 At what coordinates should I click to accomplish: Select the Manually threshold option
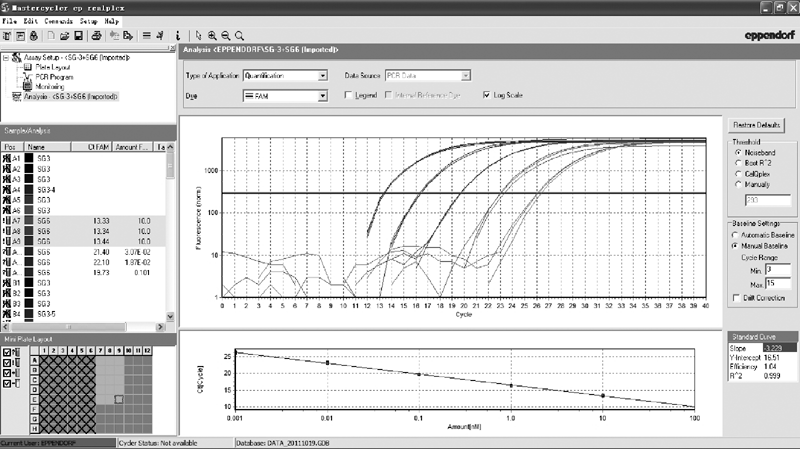738,185
